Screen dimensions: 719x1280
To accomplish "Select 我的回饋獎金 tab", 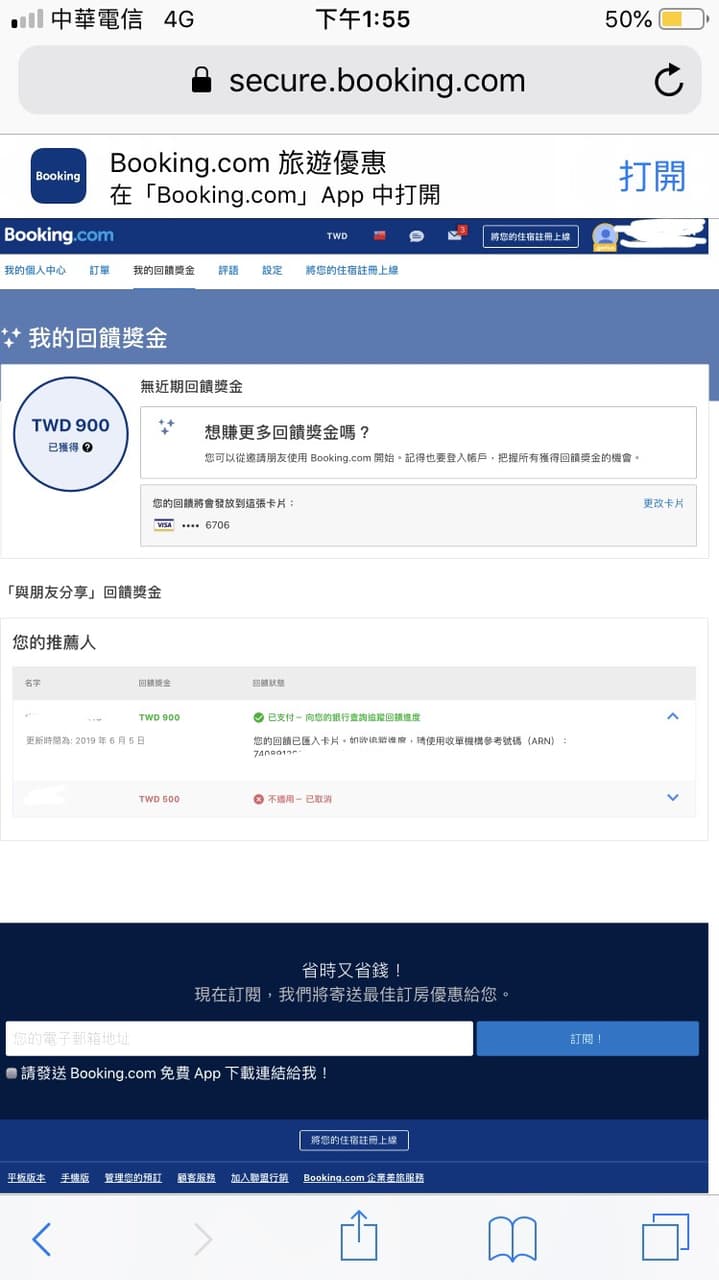I will pyautogui.click(x=164, y=271).
